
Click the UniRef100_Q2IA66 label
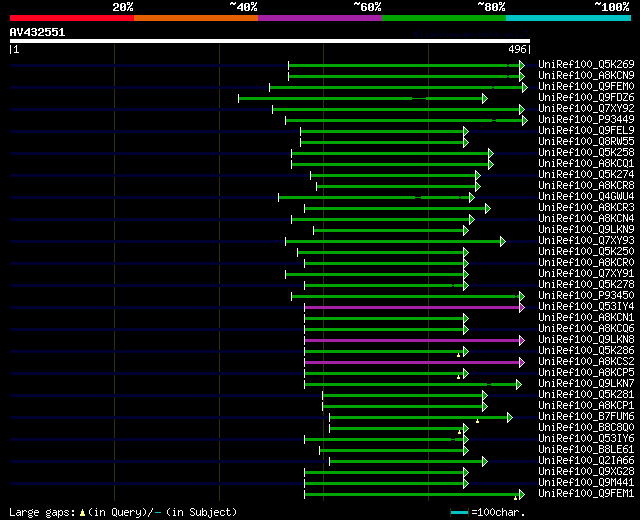[586, 461]
